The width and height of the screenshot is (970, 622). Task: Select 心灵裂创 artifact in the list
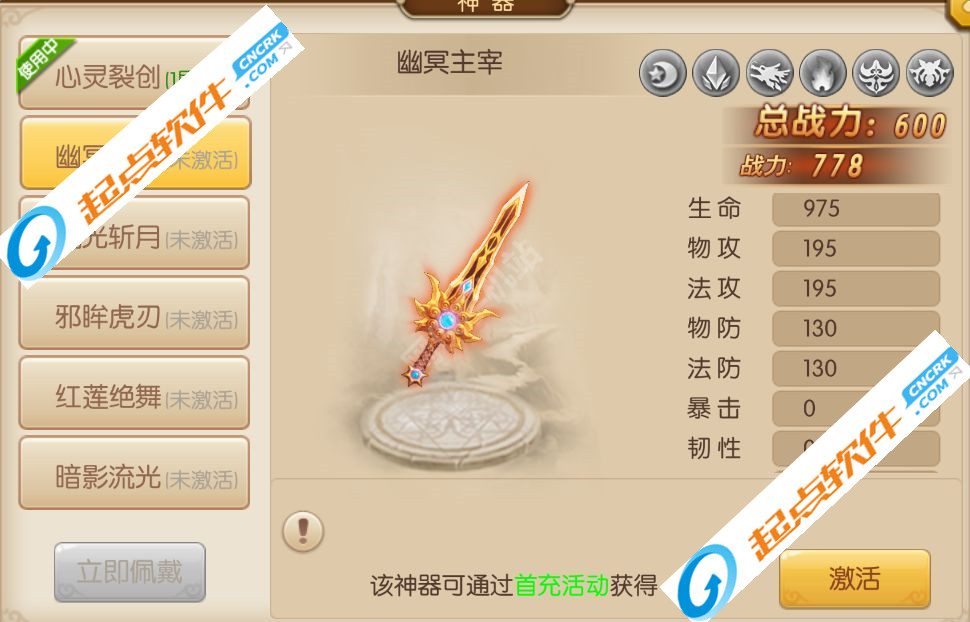[x=134, y=74]
